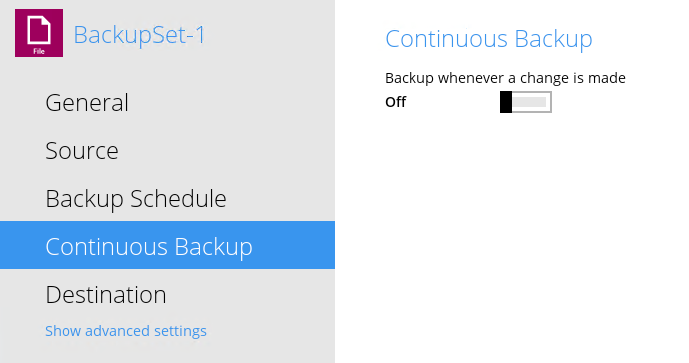Screen dimensions: 689x363
Task: Click the Off status label
Action: (395, 102)
